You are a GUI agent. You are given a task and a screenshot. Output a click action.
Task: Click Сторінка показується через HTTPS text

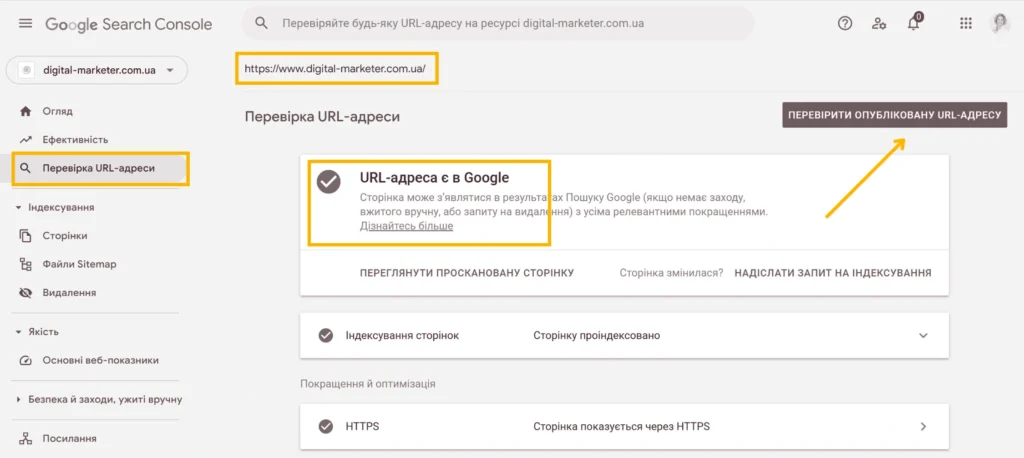pyautogui.click(x=621, y=427)
